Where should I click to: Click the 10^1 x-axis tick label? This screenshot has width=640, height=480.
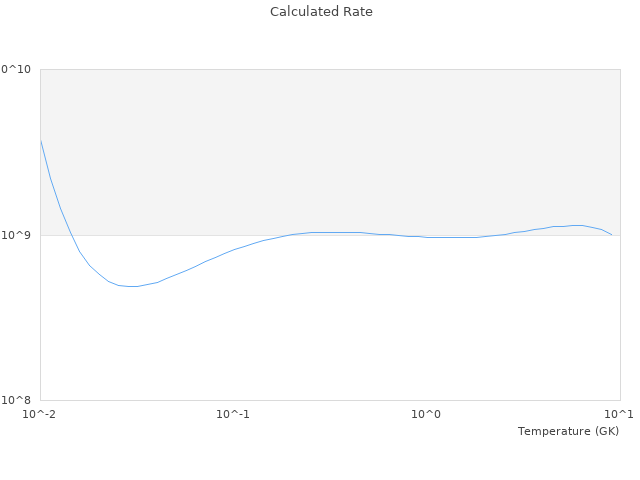click(620, 415)
